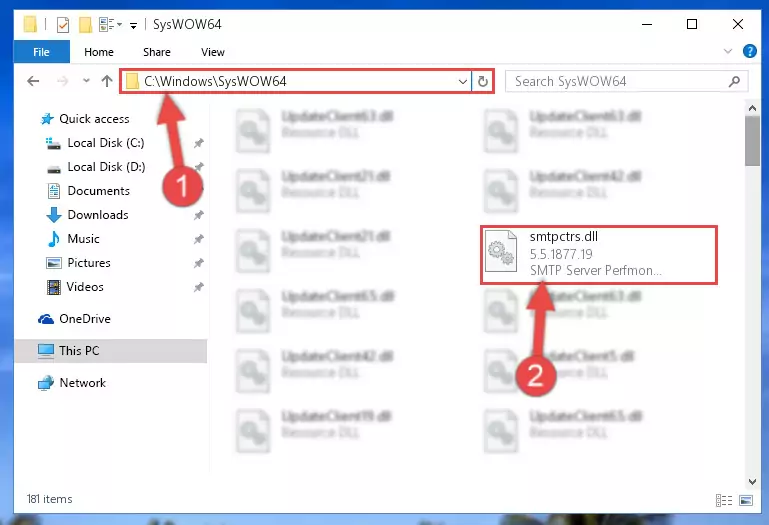Go forward using the Forward arrow
This screenshot has height=525, width=769.
[x=62, y=81]
